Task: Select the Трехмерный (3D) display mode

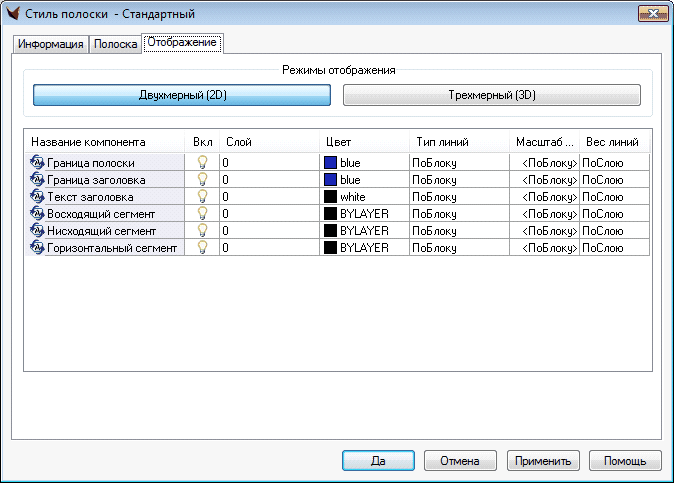Action: coord(491,95)
